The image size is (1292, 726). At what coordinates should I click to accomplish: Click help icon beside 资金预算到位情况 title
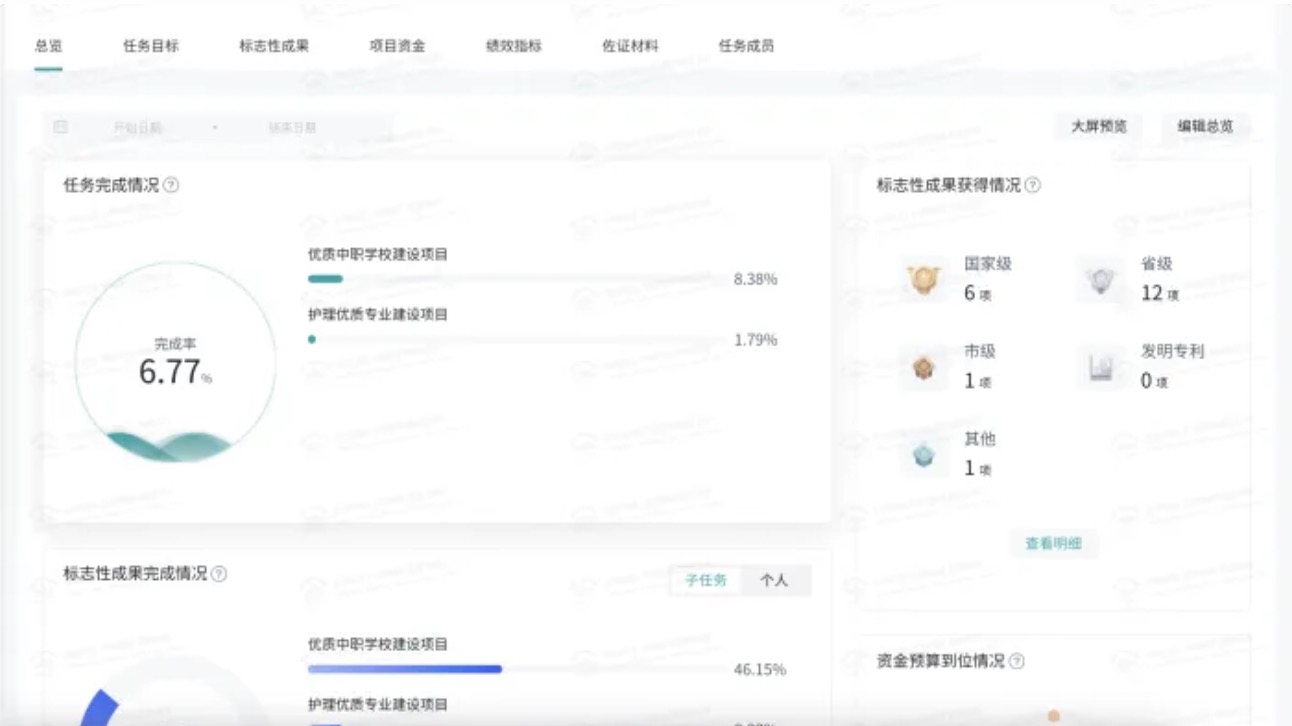1016,661
